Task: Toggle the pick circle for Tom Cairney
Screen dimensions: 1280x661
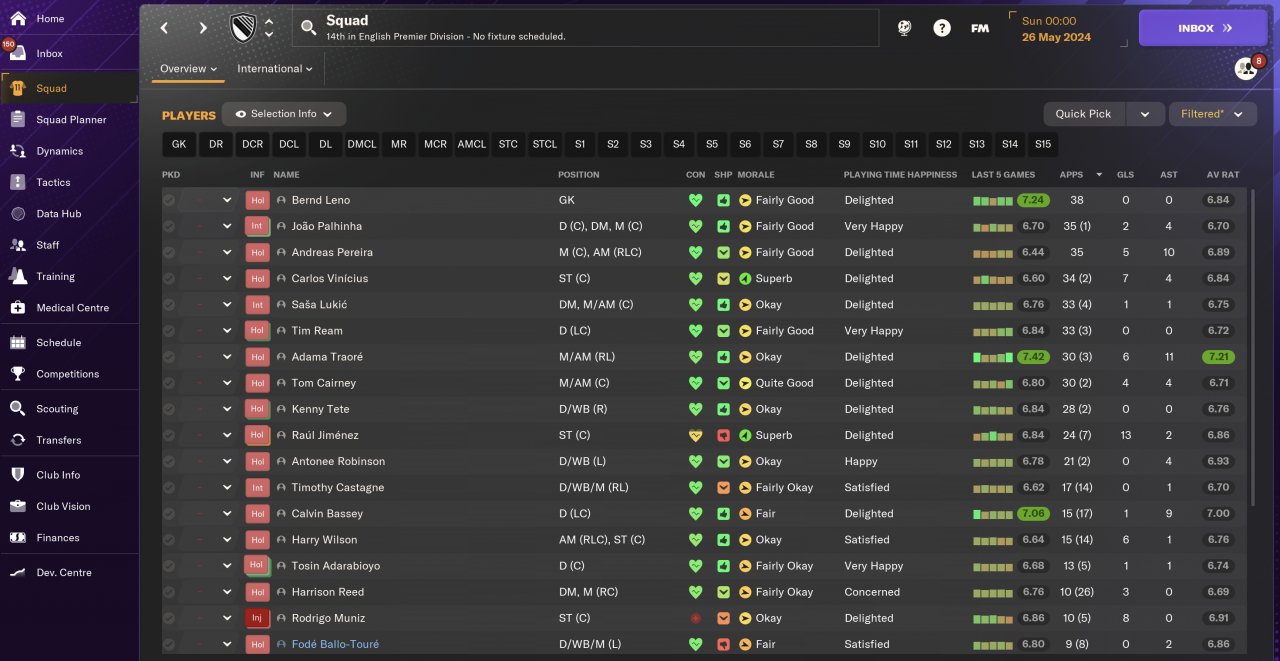Action: [x=169, y=383]
